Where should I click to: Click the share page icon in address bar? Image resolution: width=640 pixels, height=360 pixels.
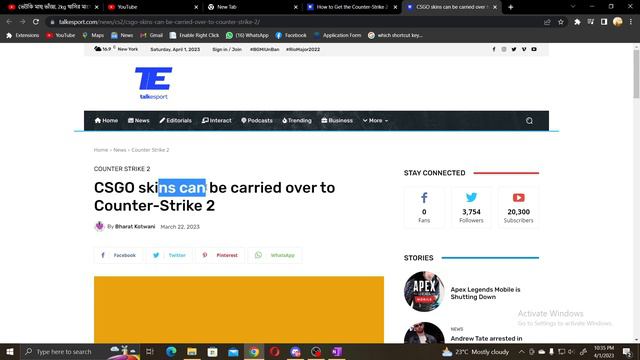547,22
